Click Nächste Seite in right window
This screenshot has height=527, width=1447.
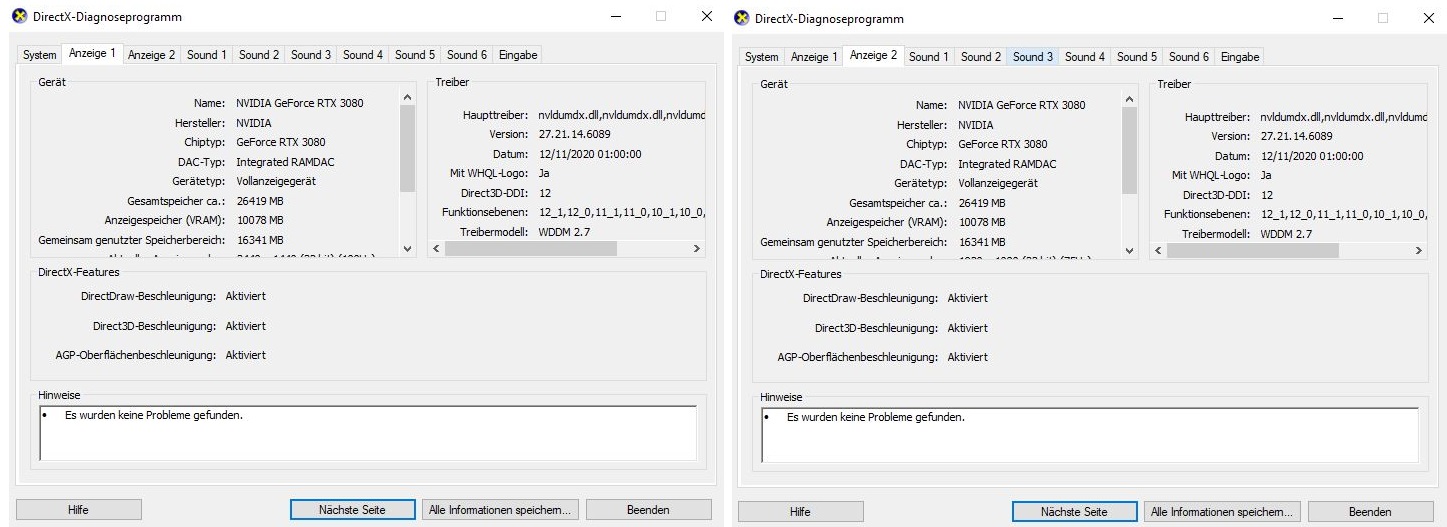(x=1075, y=512)
